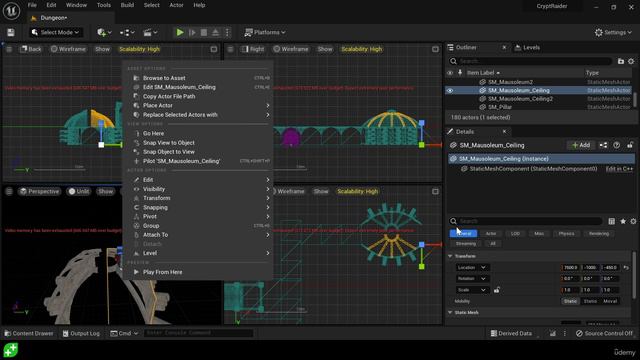The width and height of the screenshot is (640, 360).
Task: Open Perspective viewport type menu
Action: tap(40, 191)
